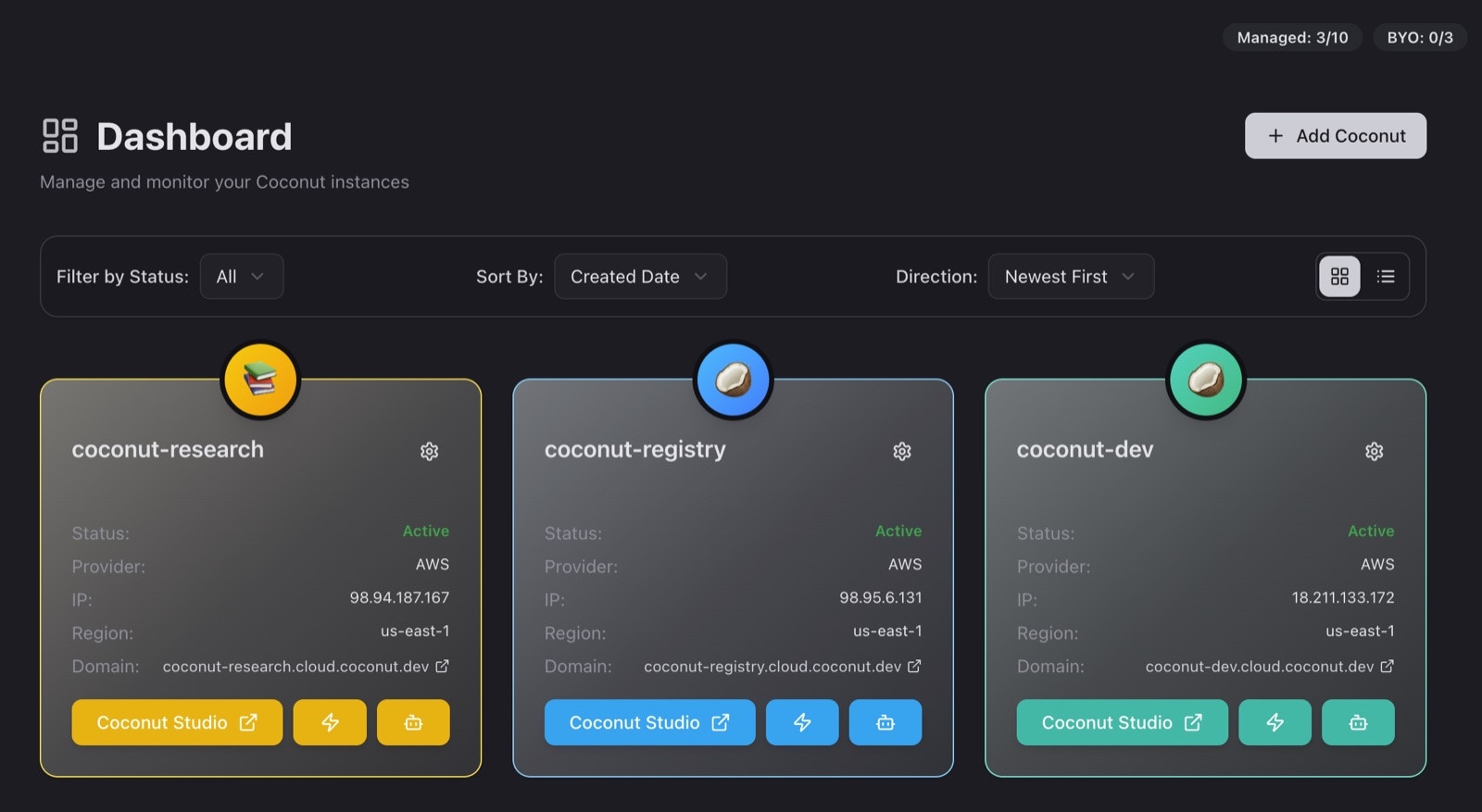
Task: Click Active status on coconut-dev card
Action: [1371, 531]
